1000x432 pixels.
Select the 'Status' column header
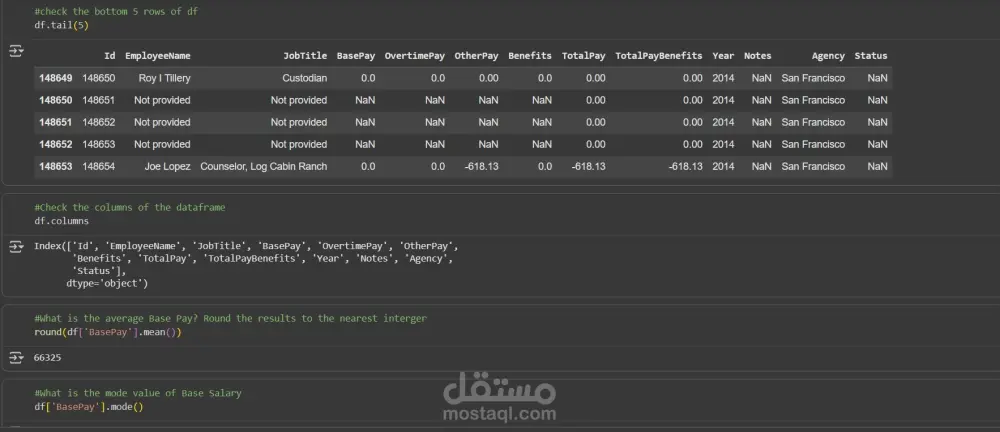(871, 56)
